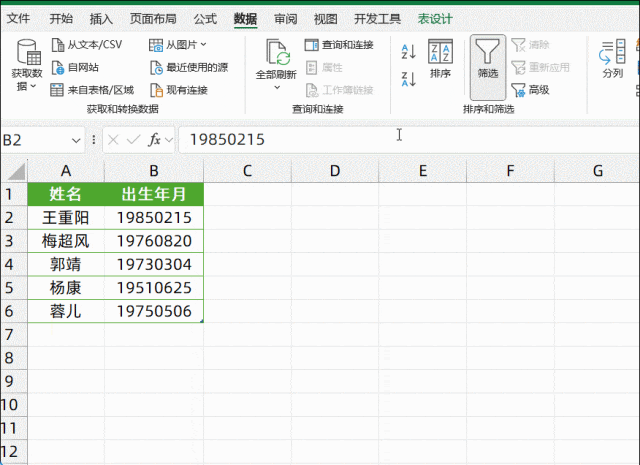
Task: Click the 分列 text to columns icon
Action: [x=613, y=52]
